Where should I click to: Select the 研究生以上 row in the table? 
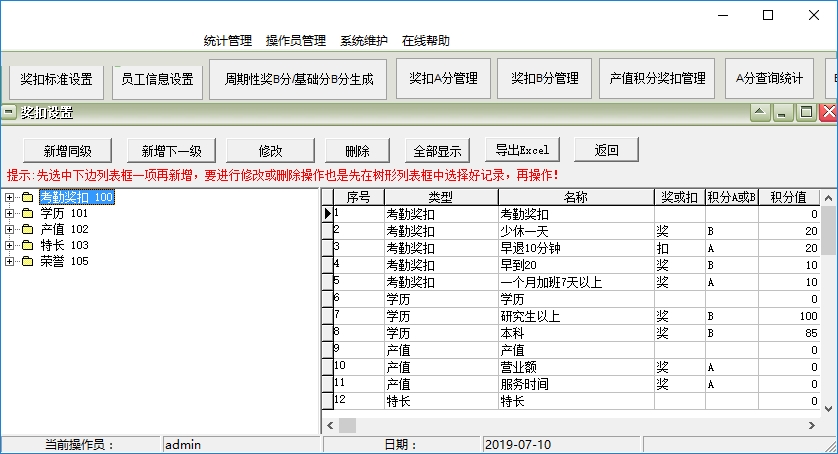pos(575,316)
